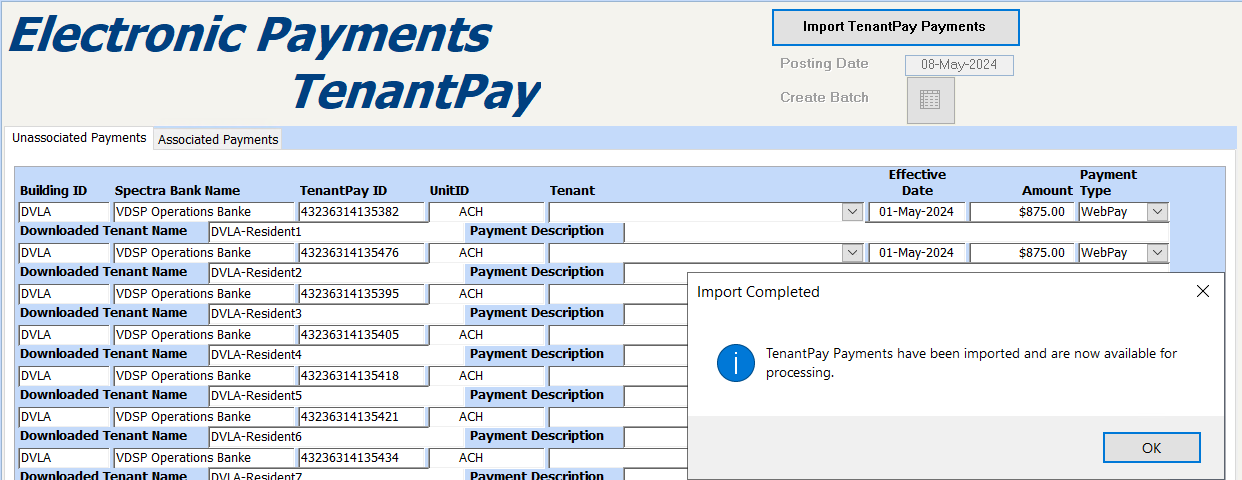Click the TenantPay ID column header
Image resolution: width=1242 pixels, height=480 pixels.
click(x=343, y=191)
